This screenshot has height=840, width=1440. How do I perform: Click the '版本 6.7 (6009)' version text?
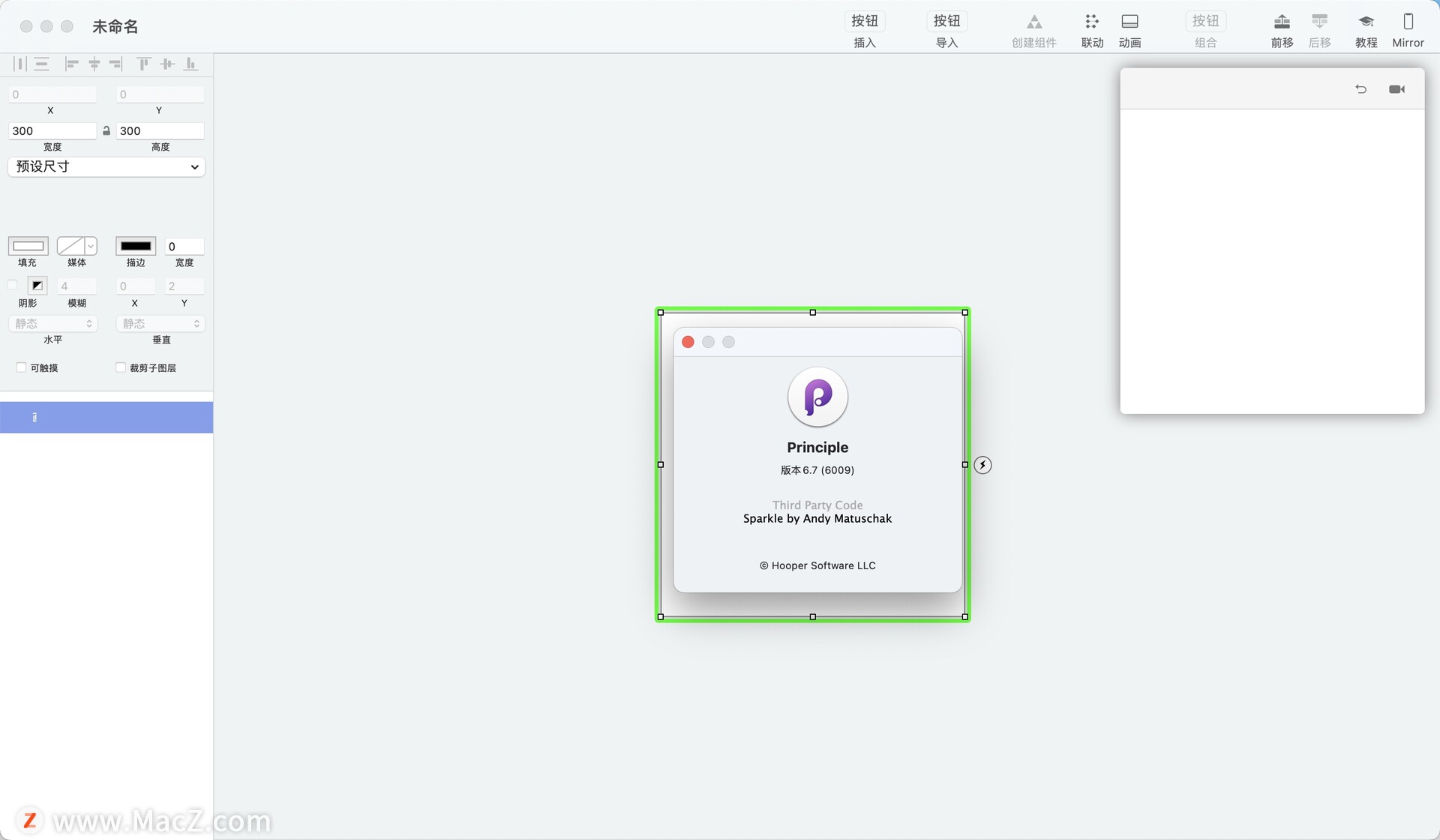coord(817,470)
